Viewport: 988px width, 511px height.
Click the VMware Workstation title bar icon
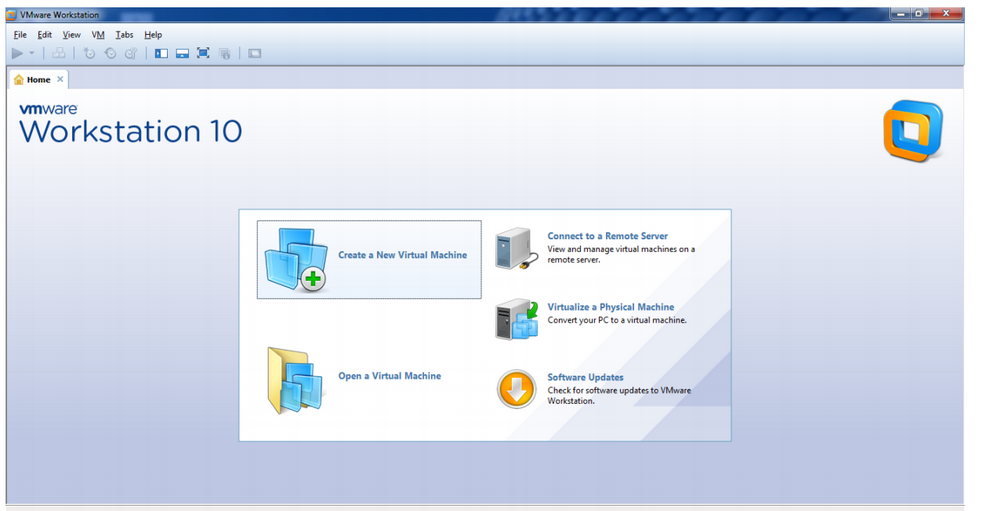[11, 14]
